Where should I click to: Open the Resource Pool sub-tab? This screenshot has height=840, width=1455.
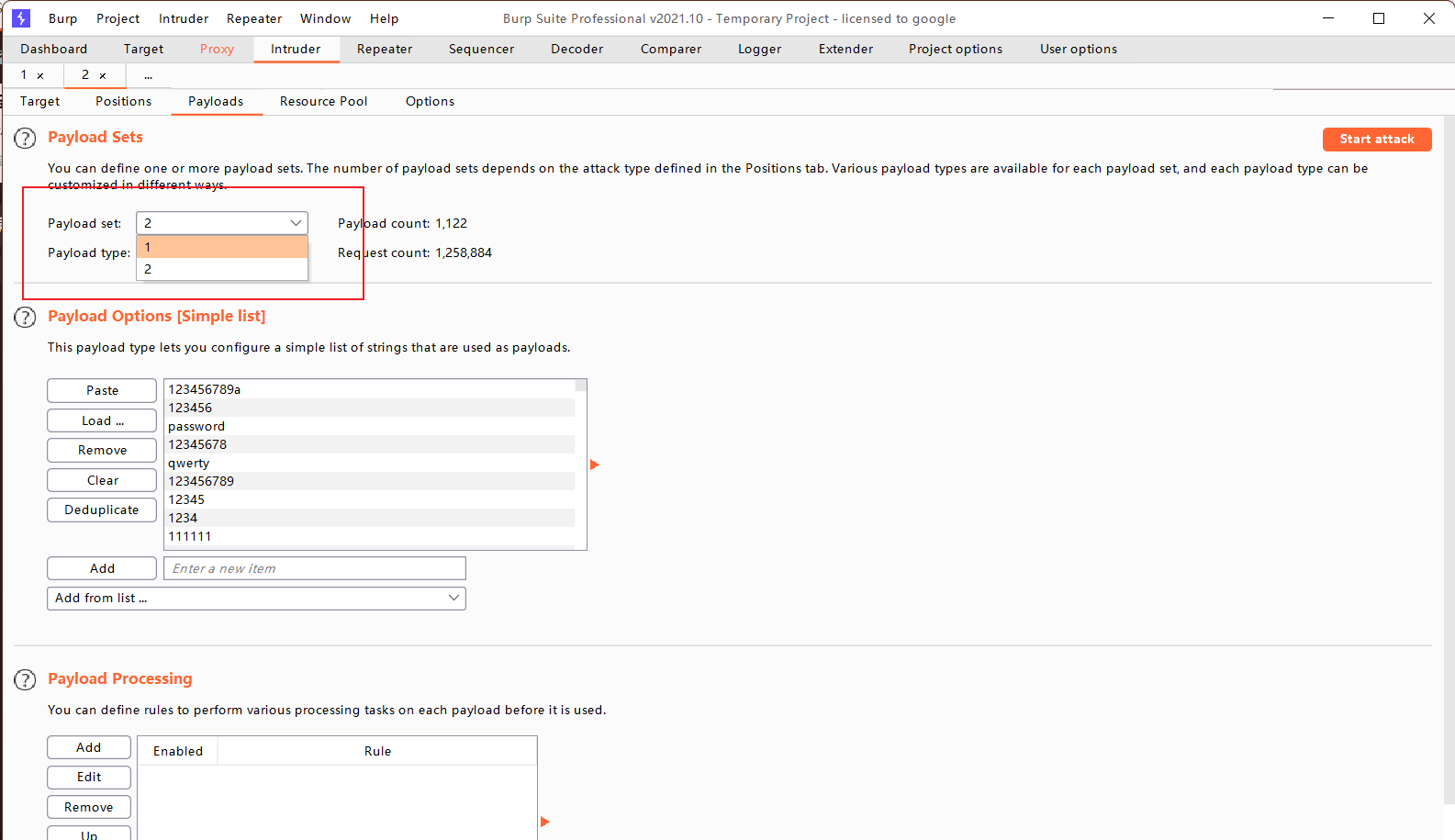point(323,101)
